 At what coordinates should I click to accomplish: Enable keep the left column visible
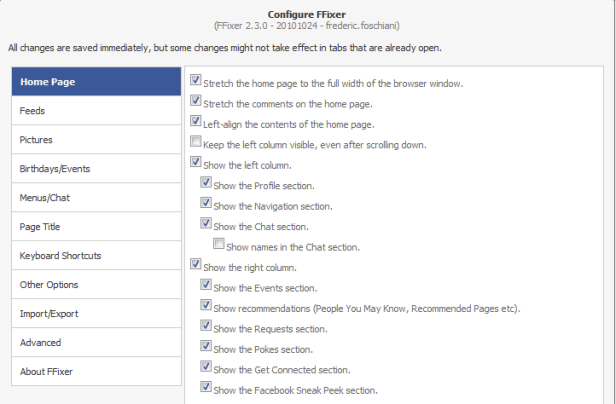click(196, 143)
